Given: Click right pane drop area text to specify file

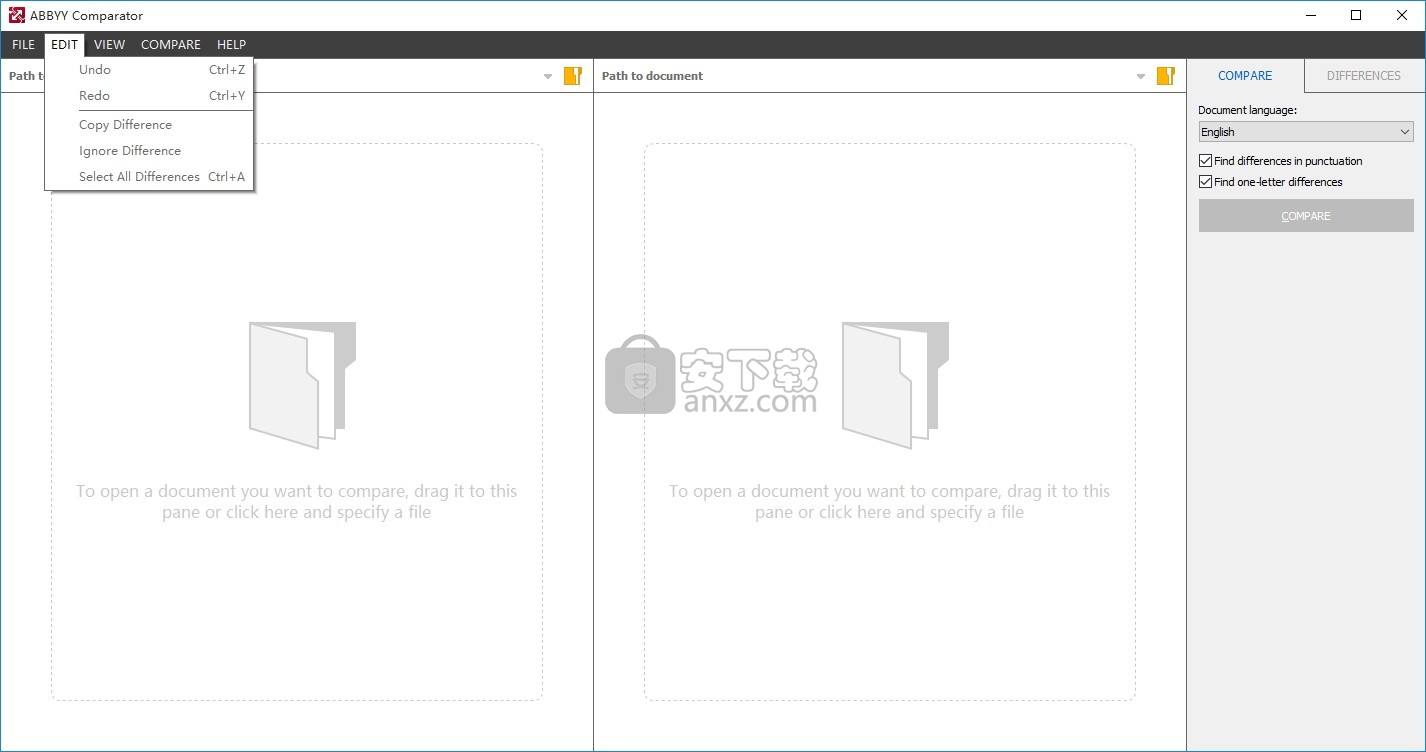Looking at the screenshot, I should coord(889,502).
